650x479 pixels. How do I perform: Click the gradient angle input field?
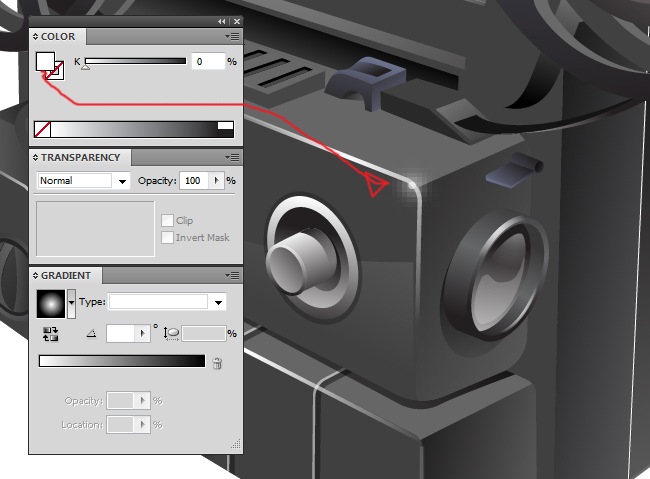121,333
